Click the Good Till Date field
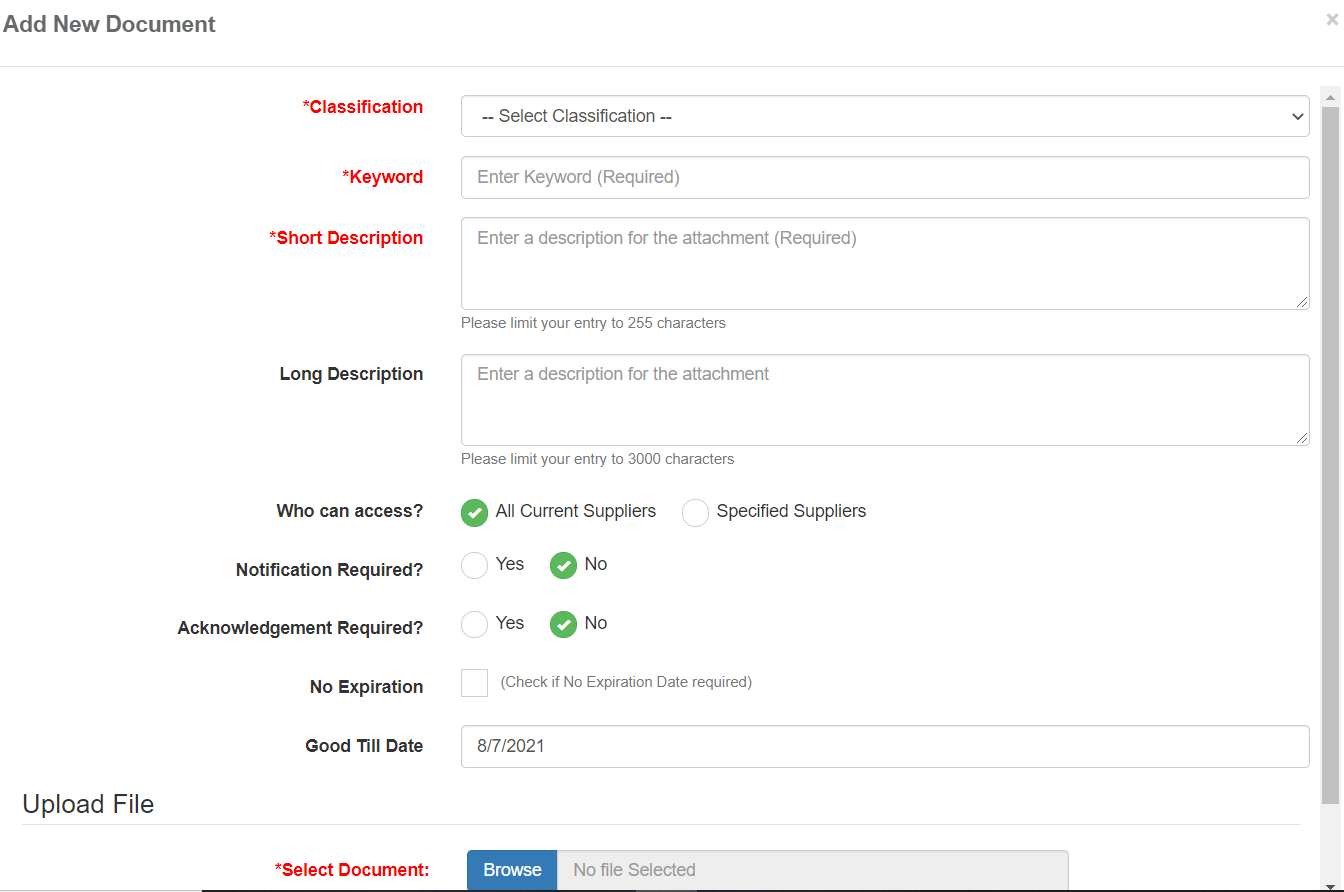Screen dimensions: 1344x892 click(885, 746)
